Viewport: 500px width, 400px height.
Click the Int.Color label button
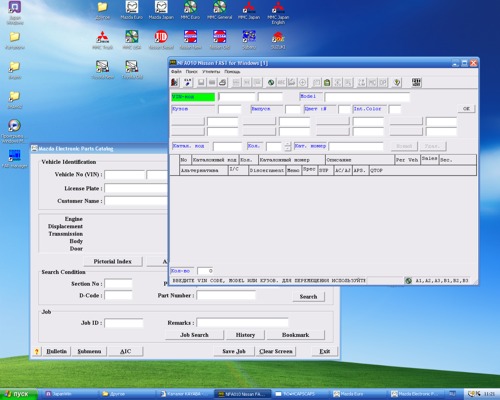pos(370,109)
